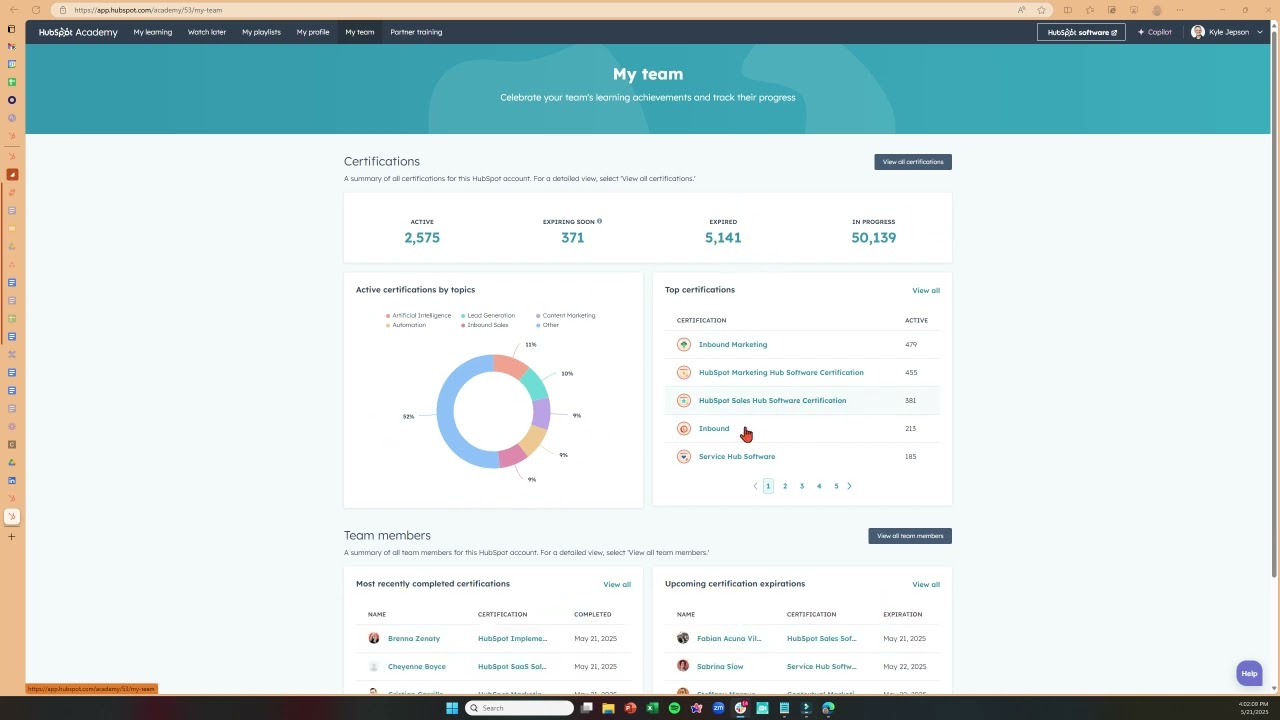Click the Inbound certification badge icon
The height and width of the screenshot is (720, 1280).
point(684,429)
